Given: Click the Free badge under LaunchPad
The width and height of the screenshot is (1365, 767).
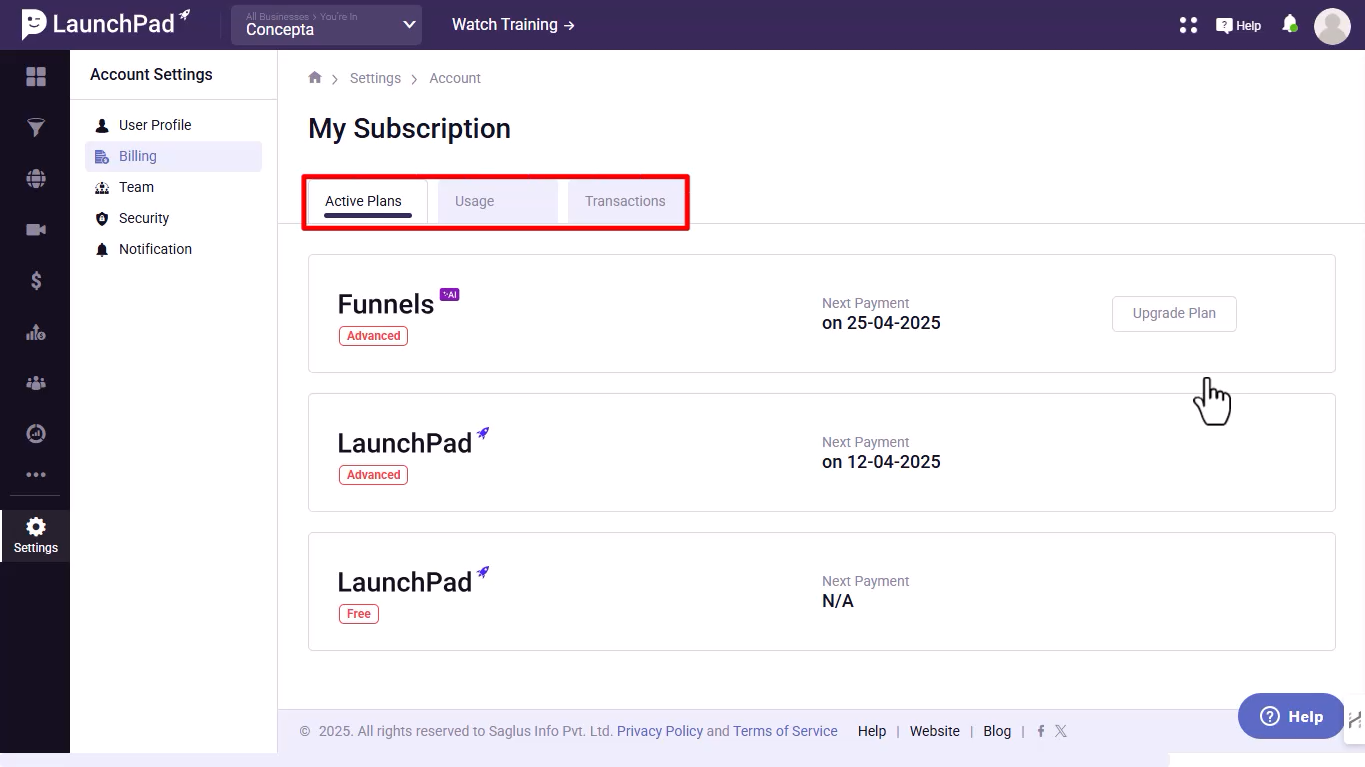Looking at the screenshot, I should pyautogui.click(x=359, y=614).
